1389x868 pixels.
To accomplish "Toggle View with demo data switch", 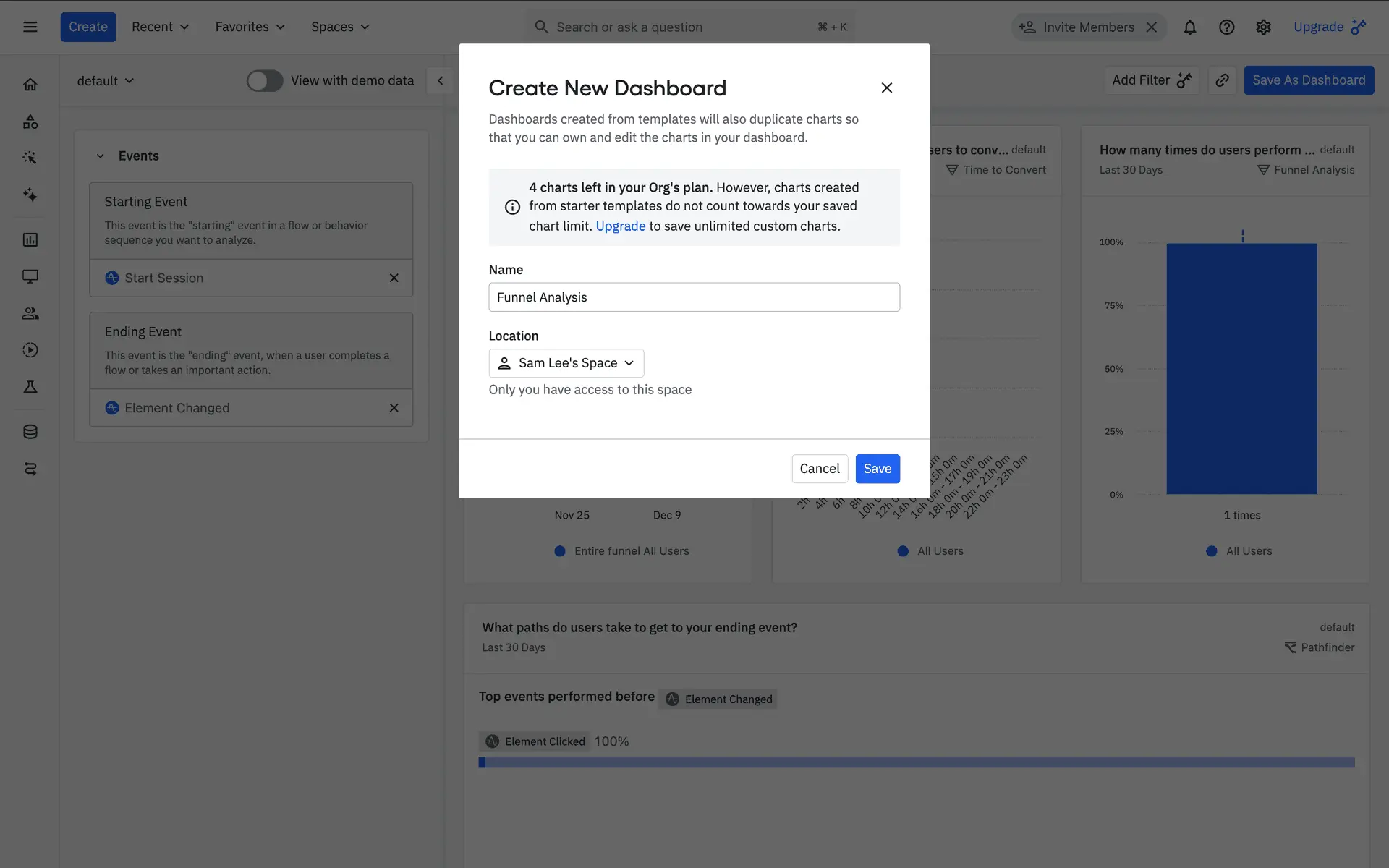I will coord(265,80).
